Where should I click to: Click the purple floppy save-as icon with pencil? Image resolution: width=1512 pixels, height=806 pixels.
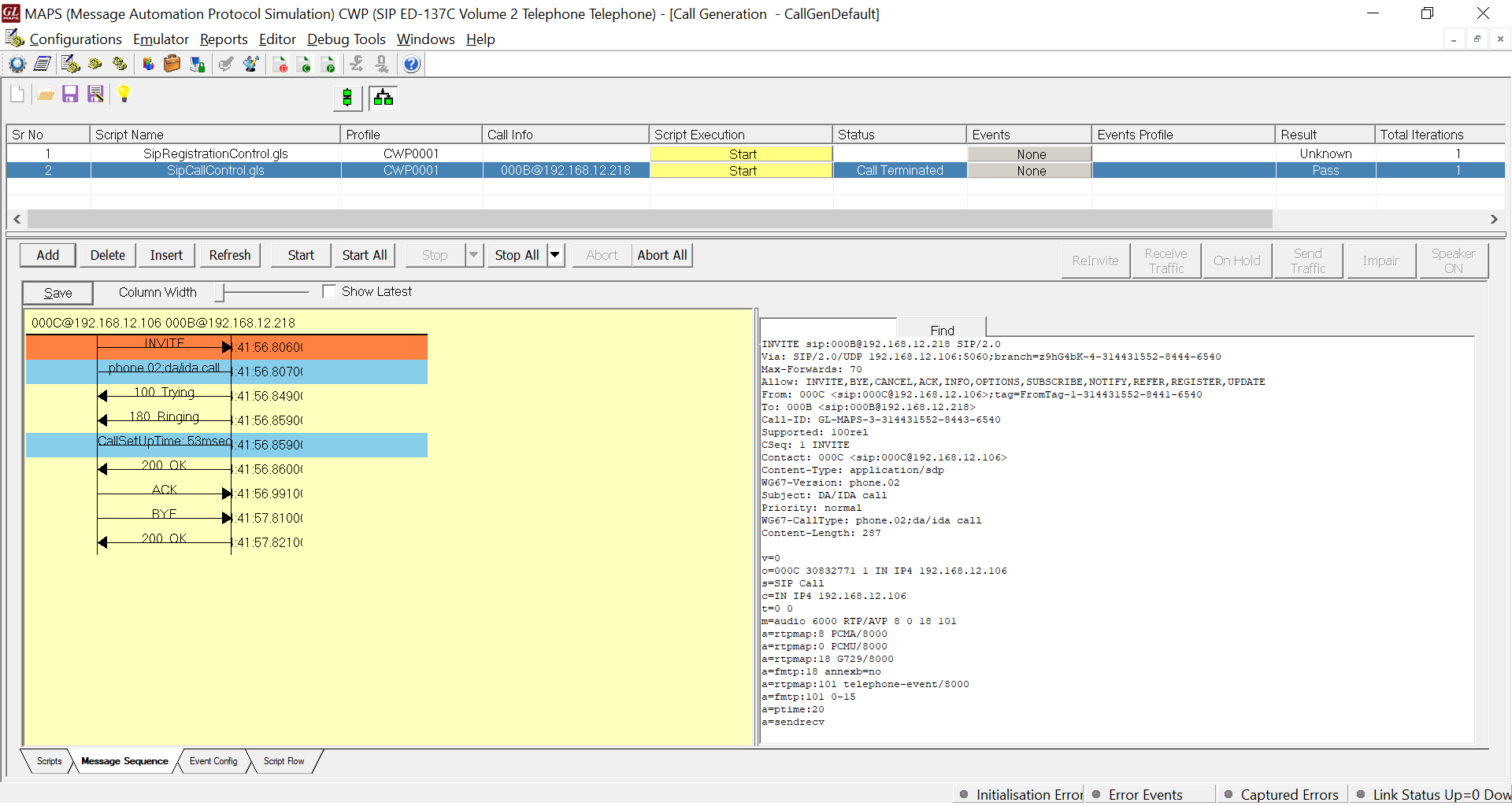(95, 94)
